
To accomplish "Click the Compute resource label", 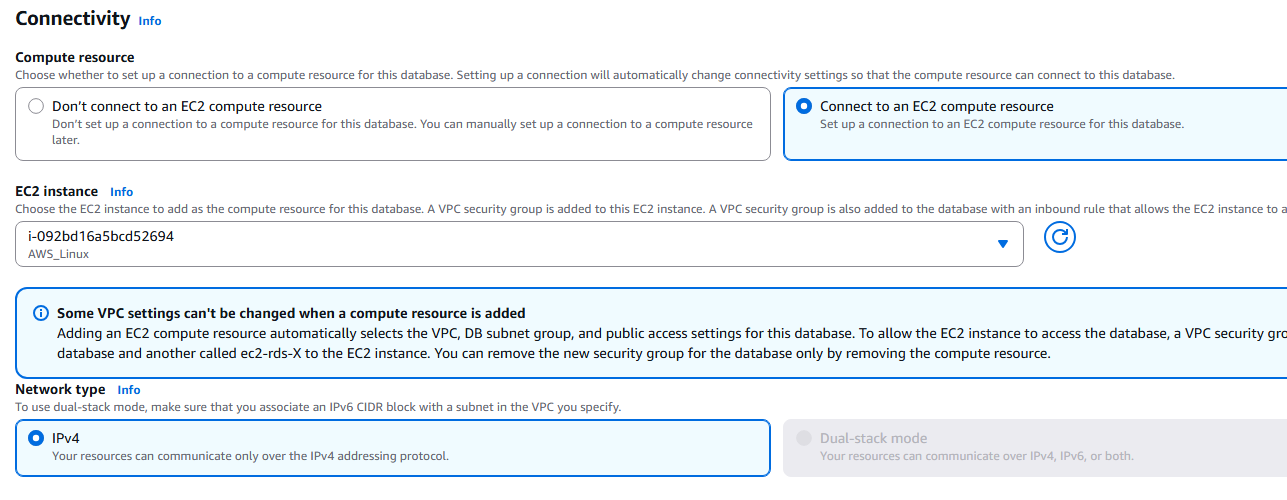I will [x=75, y=58].
